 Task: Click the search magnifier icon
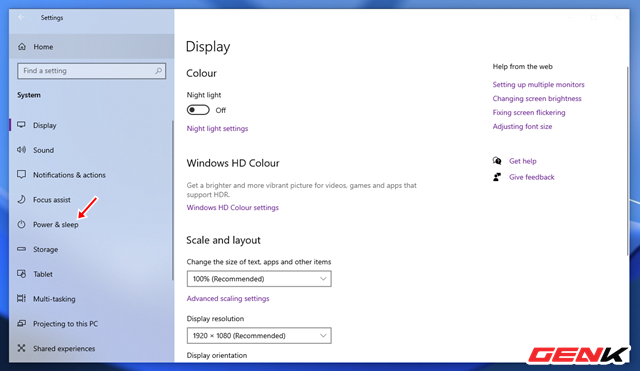tap(158, 71)
